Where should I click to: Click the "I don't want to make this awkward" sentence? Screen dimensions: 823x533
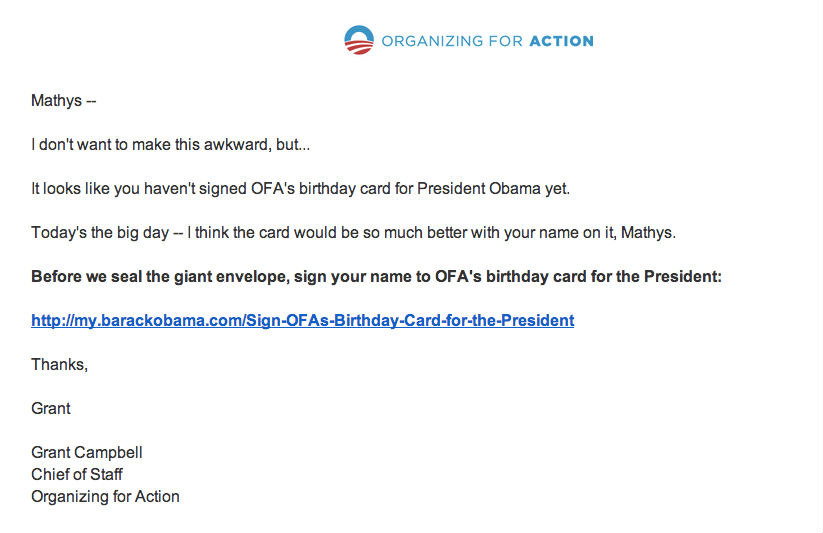[170, 145]
